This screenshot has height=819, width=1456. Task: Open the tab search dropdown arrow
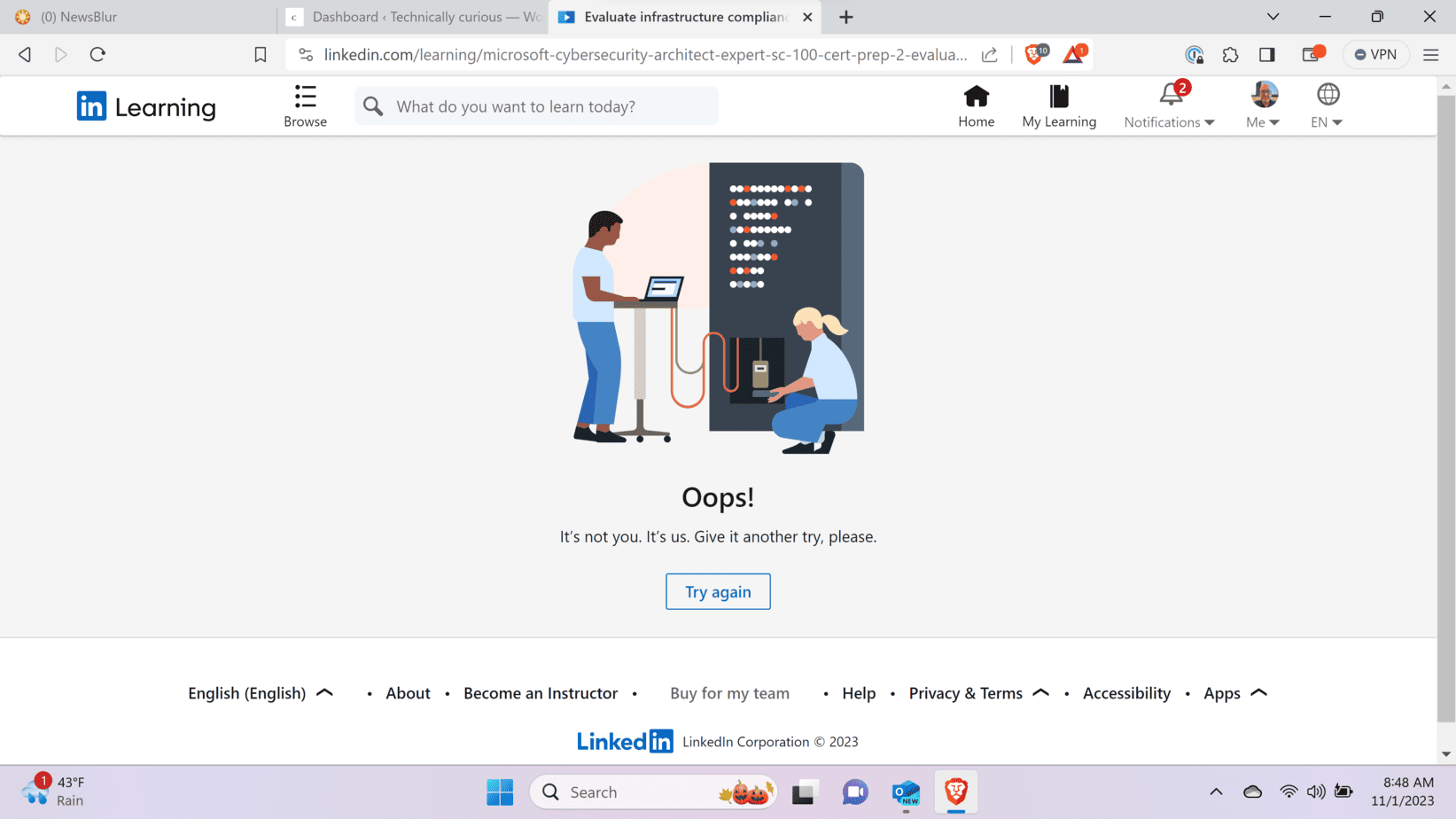coord(1273,17)
